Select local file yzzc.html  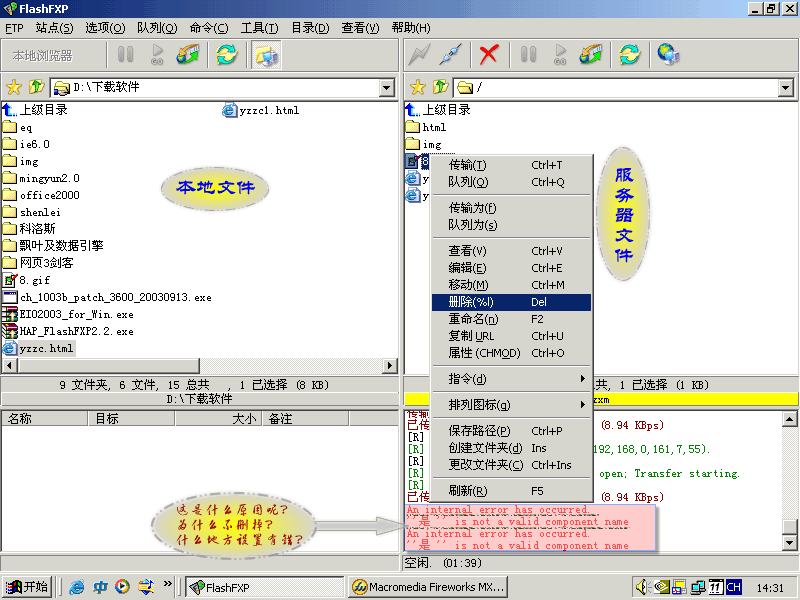[x=40, y=348]
